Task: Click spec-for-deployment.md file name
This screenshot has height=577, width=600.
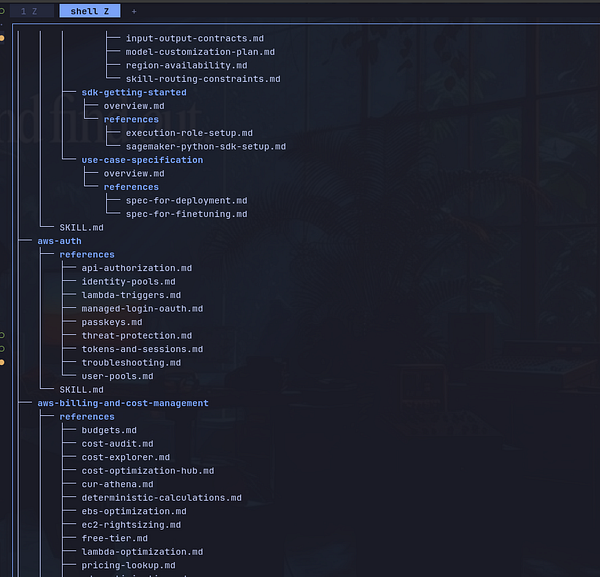Action: (186, 200)
